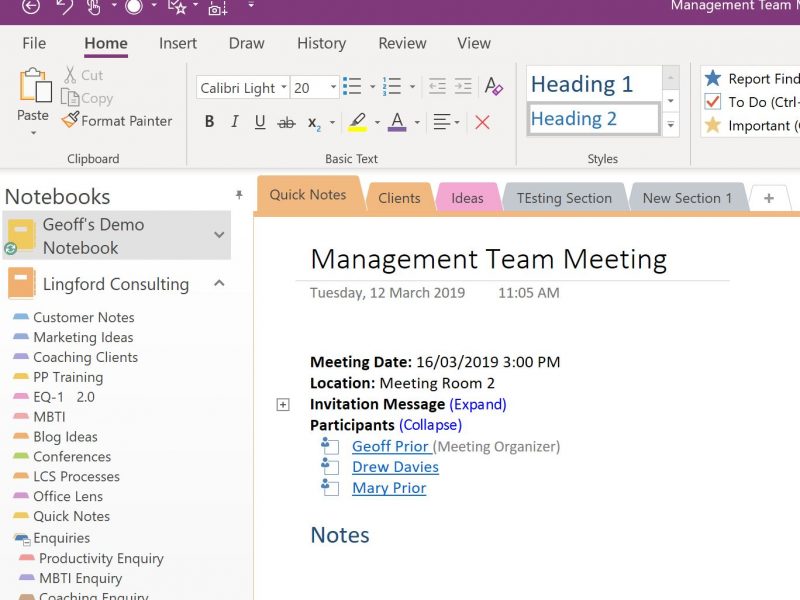
Task: Expand Geoff's Demo Notebook chevron
Action: point(219,235)
